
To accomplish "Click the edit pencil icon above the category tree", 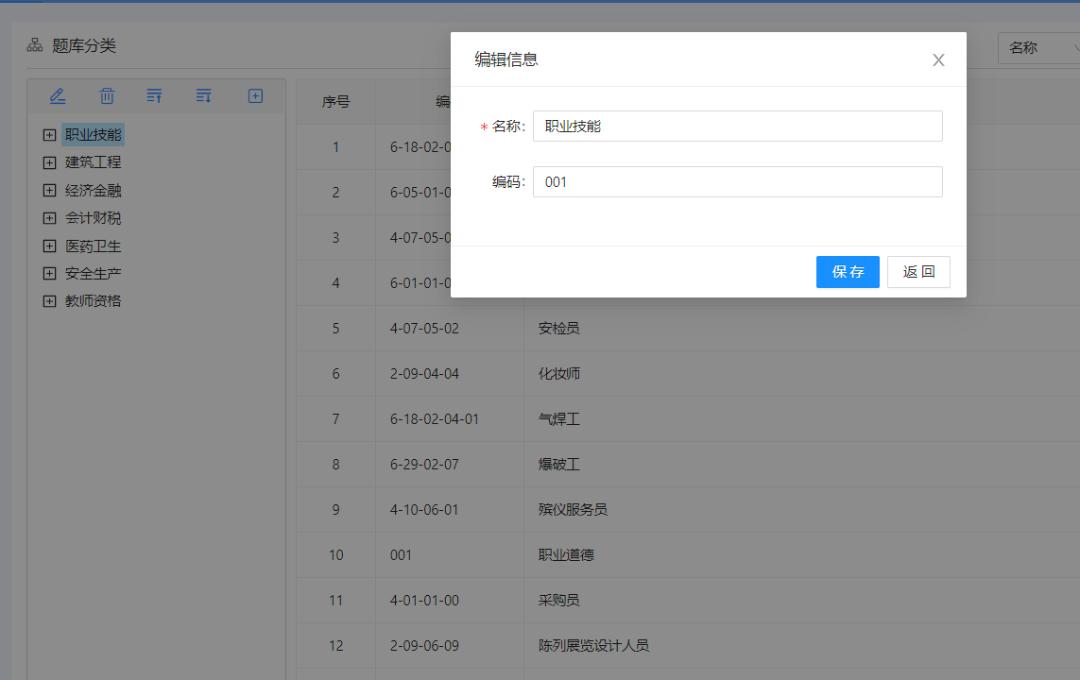I will 58,96.
